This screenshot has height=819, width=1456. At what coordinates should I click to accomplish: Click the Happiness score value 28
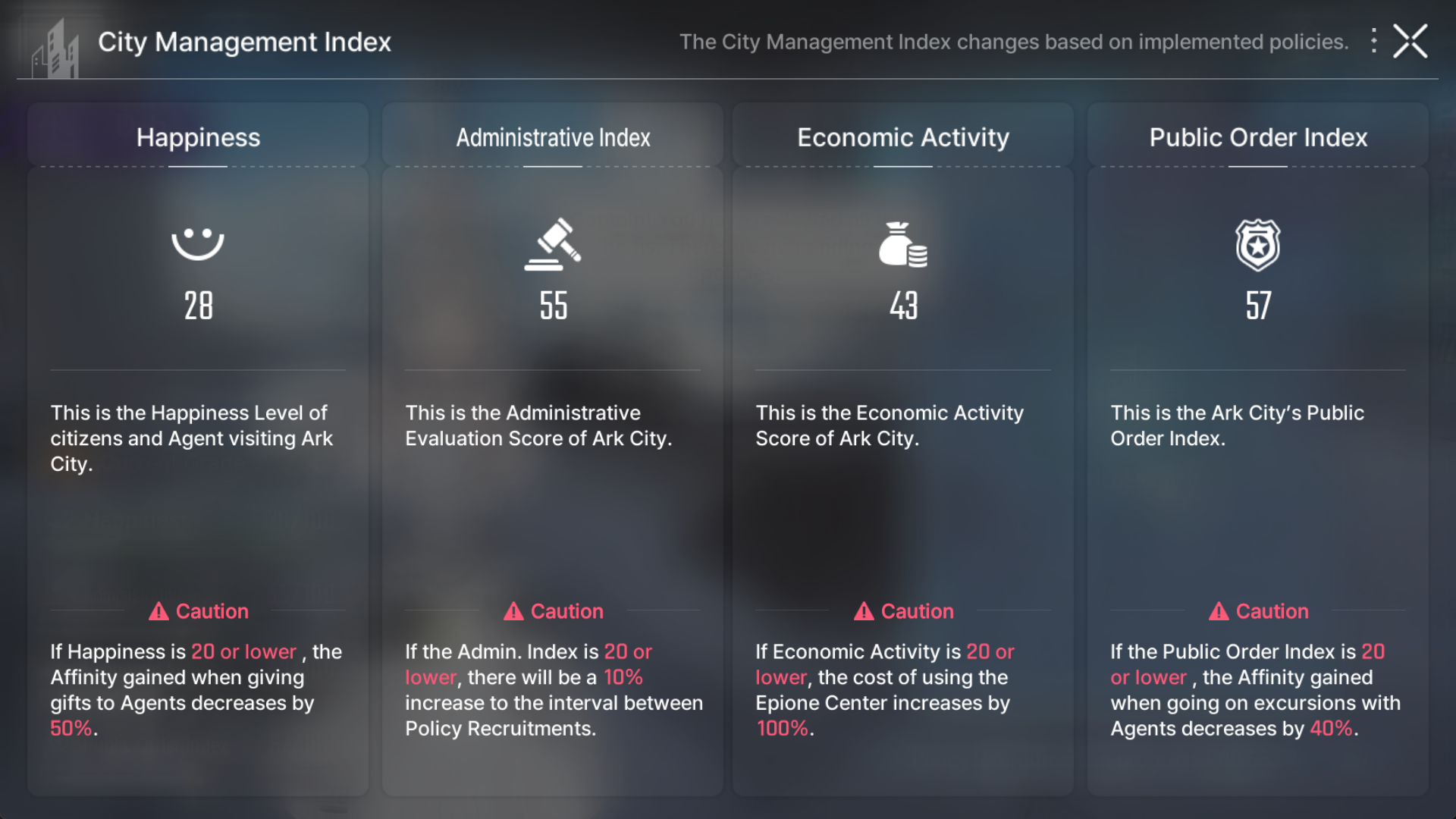[x=198, y=306]
